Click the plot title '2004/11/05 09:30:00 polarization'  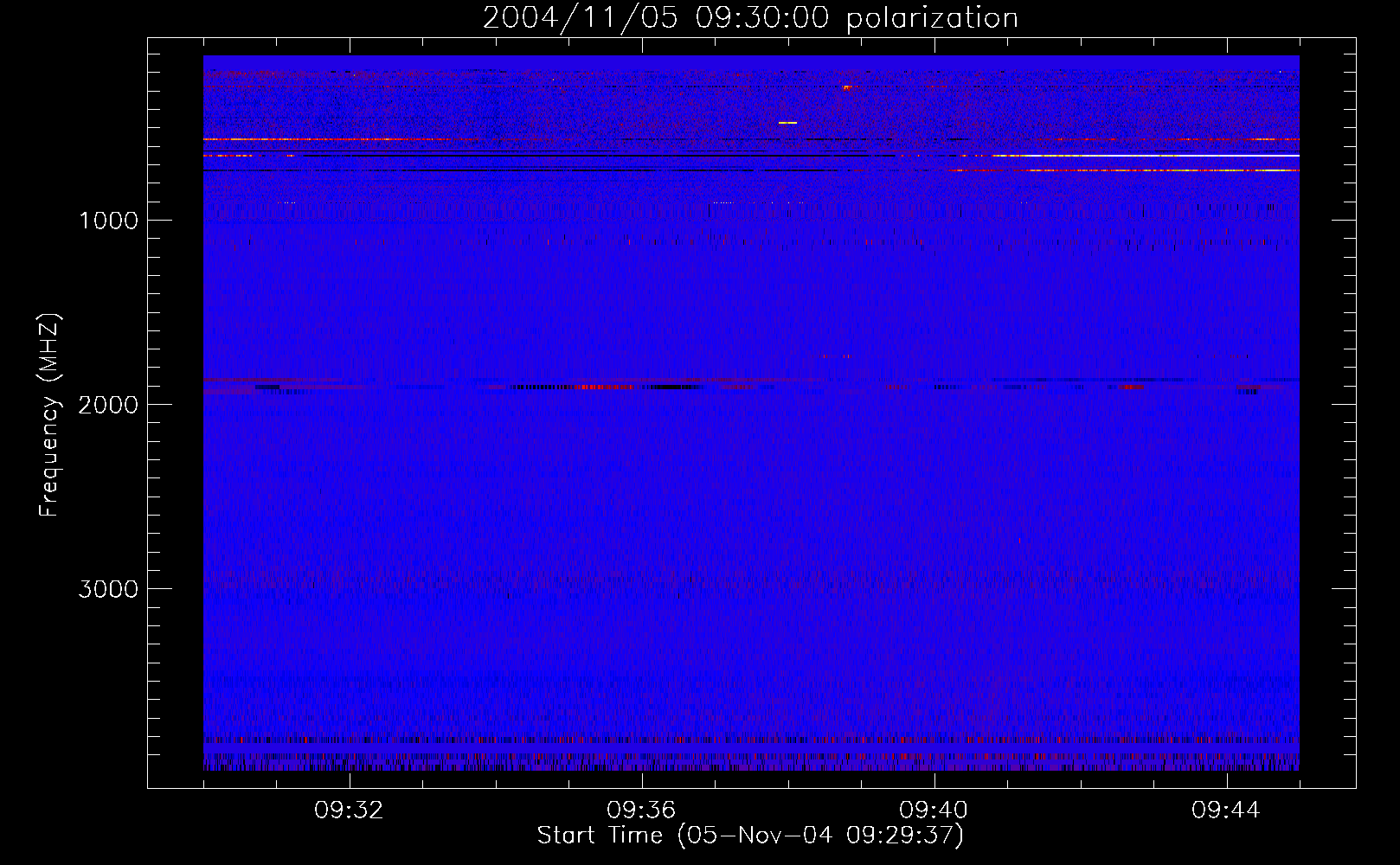[750, 18]
